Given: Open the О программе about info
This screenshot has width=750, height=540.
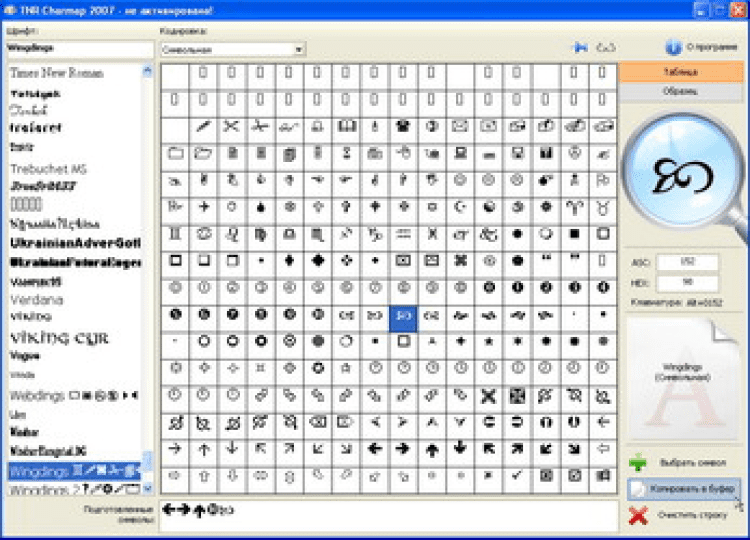Looking at the screenshot, I should point(701,47).
